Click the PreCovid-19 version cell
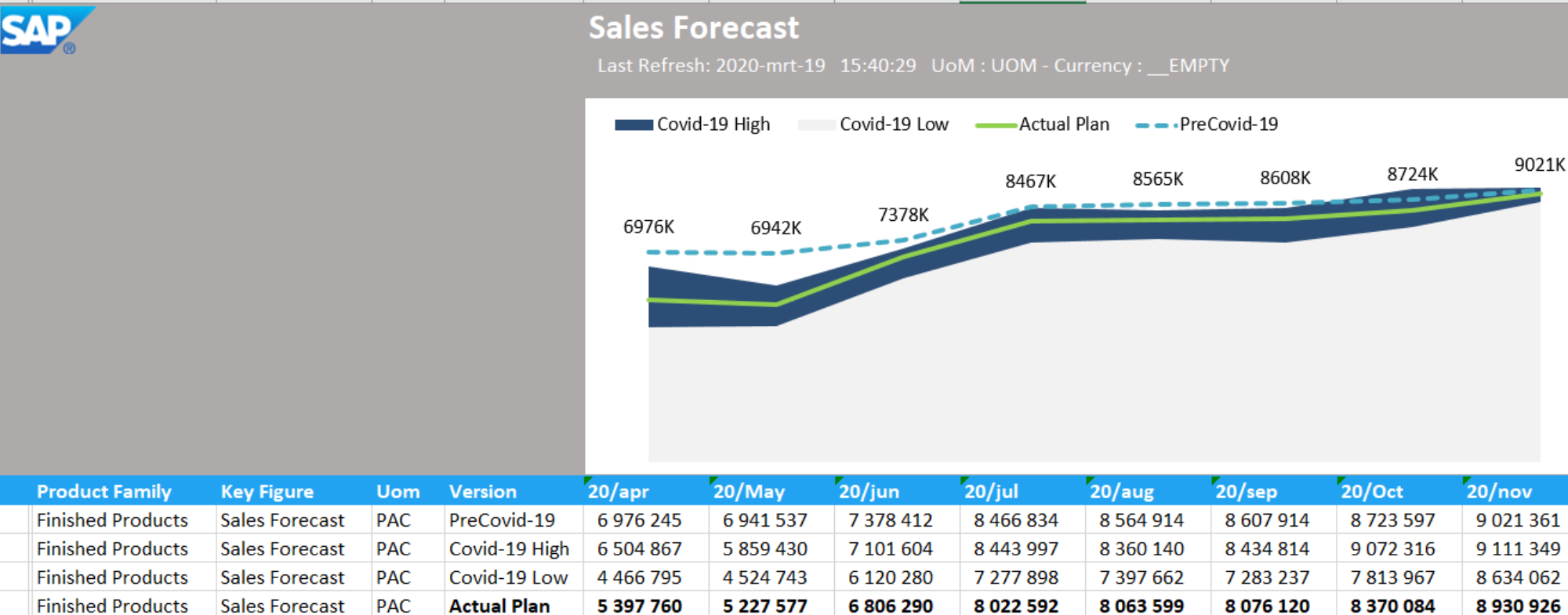 click(502, 520)
